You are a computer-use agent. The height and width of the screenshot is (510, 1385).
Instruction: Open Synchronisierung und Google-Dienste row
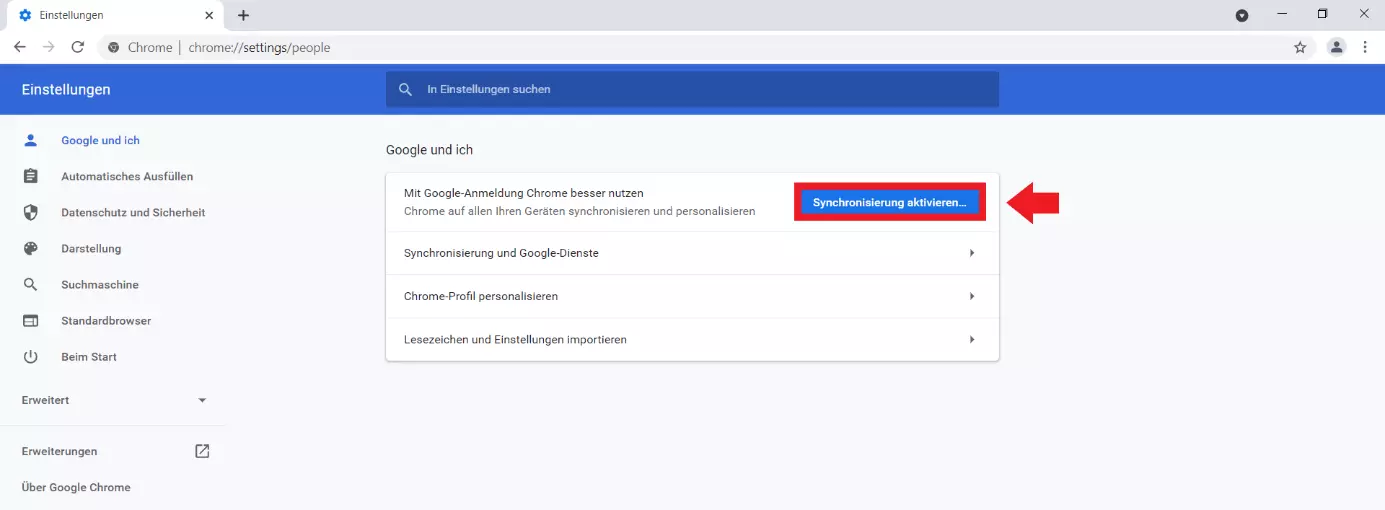692,253
